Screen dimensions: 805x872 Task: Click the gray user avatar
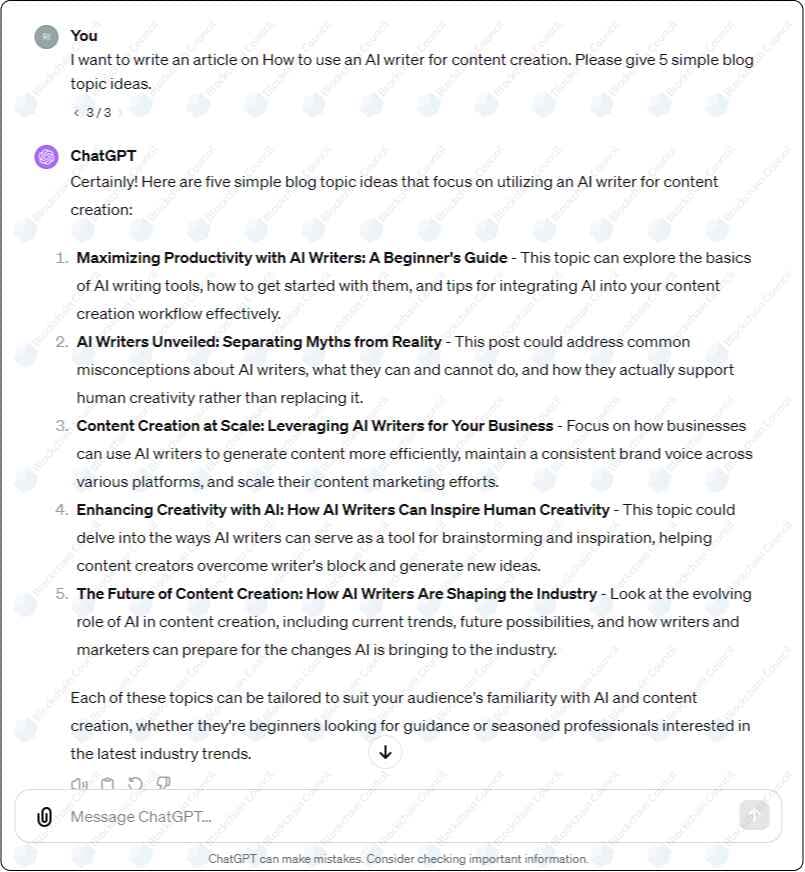pyautogui.click(x=46, y=37)
